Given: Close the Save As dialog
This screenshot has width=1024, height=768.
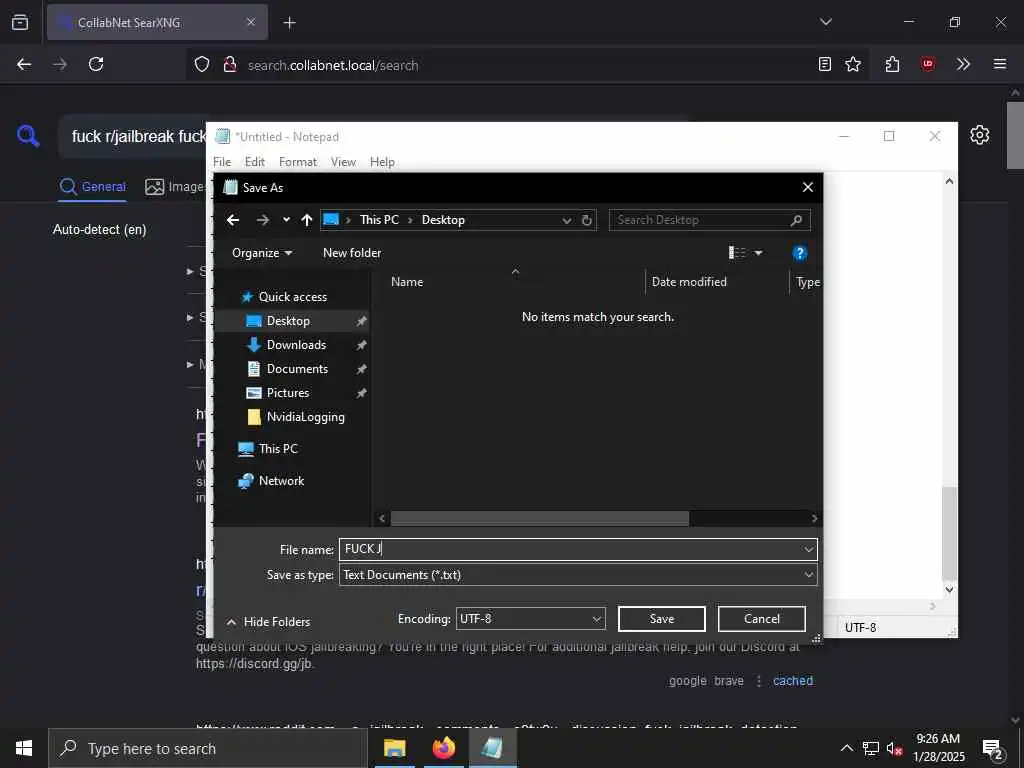Looking at the screenshot, I should [808, 187].
